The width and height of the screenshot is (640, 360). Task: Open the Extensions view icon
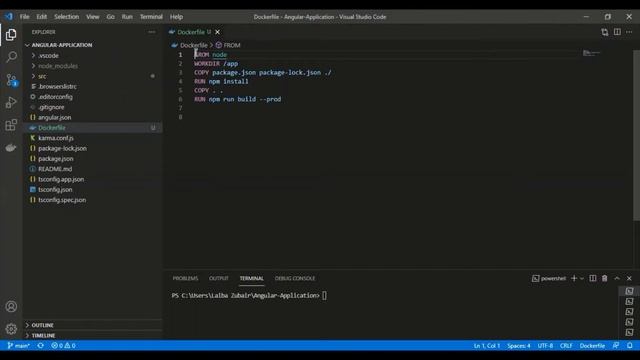[x=11, y=125]
